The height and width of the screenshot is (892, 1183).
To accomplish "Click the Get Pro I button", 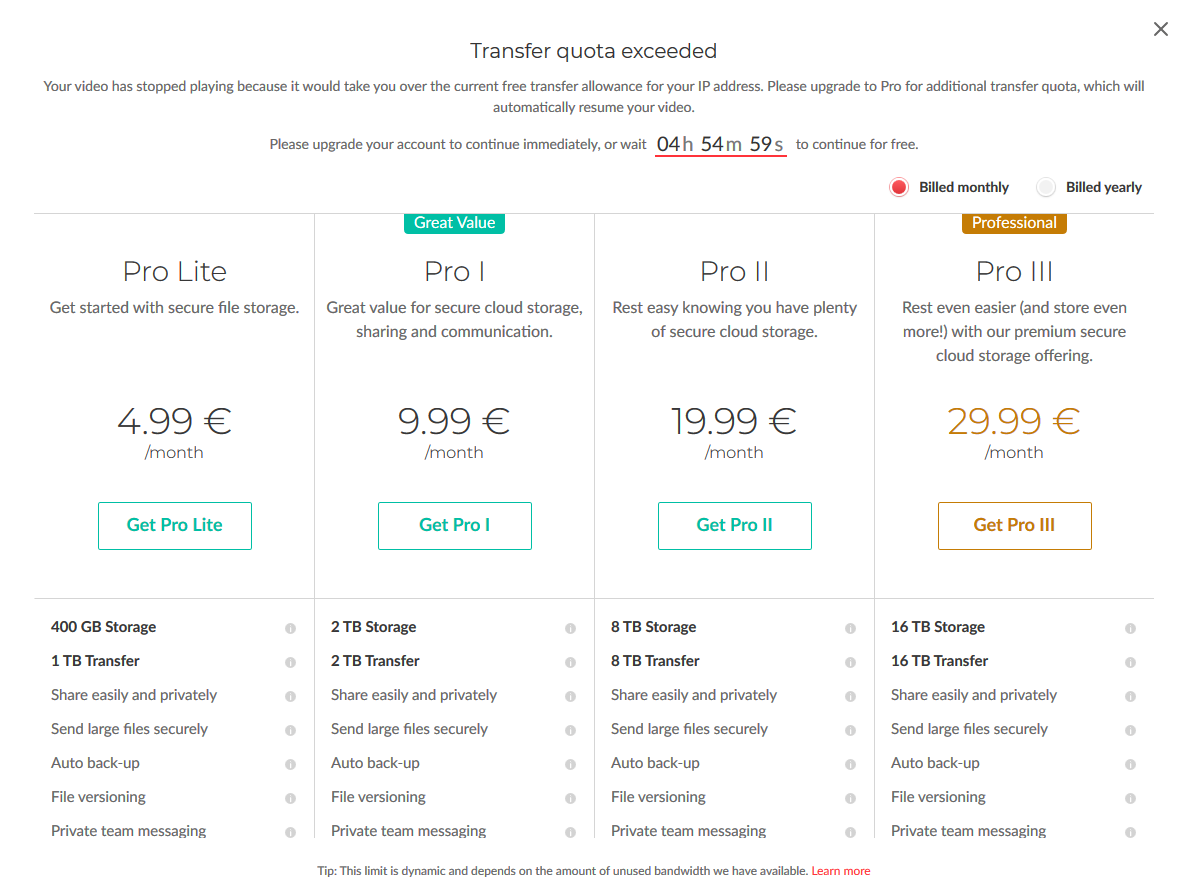I will pyautogui.click(x=454, y=525).
